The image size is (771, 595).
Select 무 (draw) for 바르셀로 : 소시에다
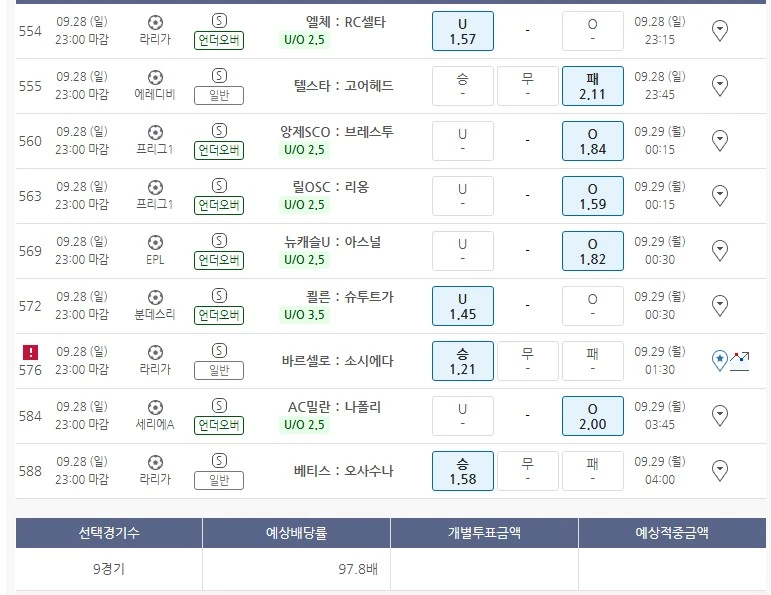[x=527, y=361]
